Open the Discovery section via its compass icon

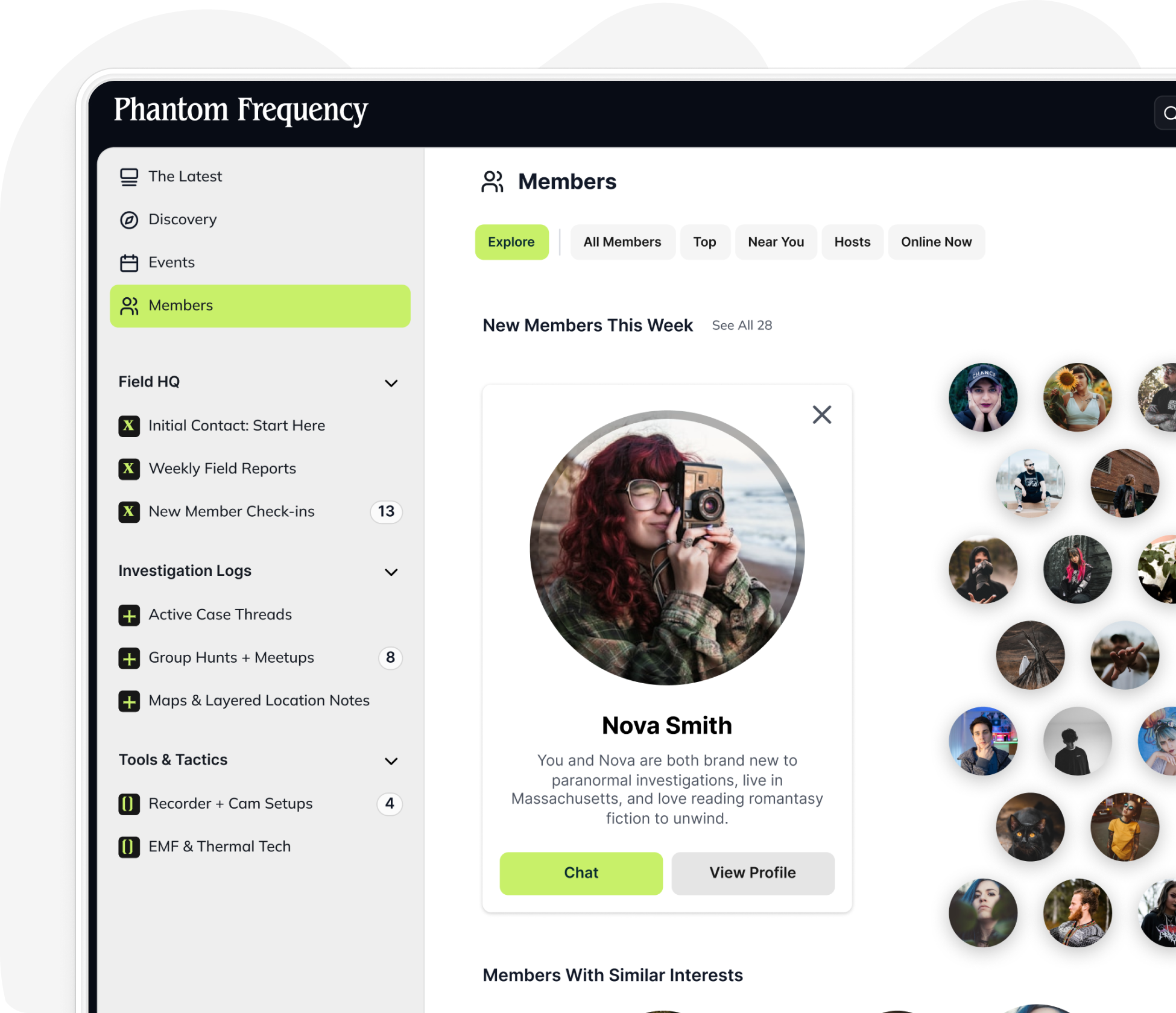point(129,219)
